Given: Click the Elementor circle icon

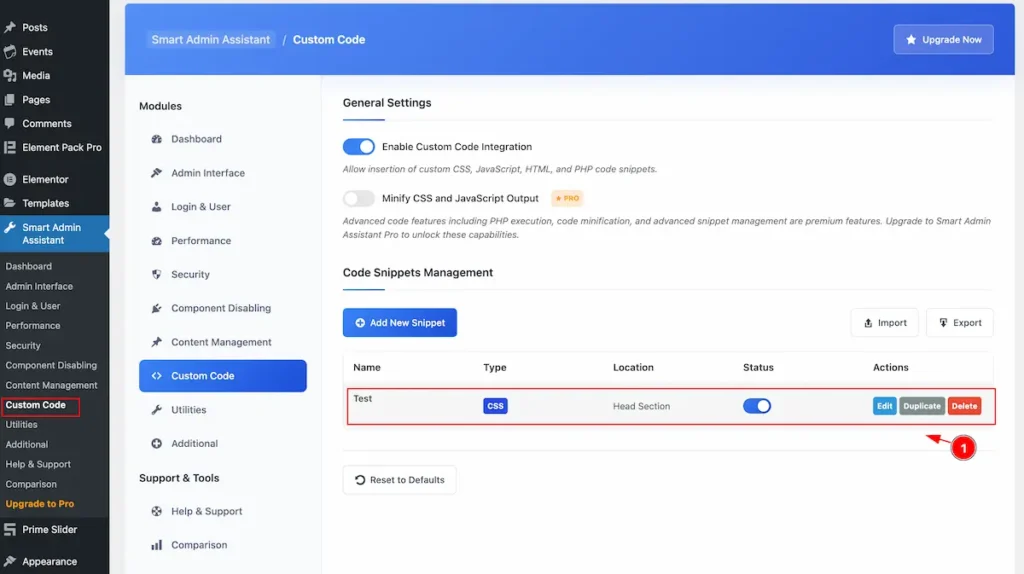Looking at the screenshot, I should pos(10,179).
